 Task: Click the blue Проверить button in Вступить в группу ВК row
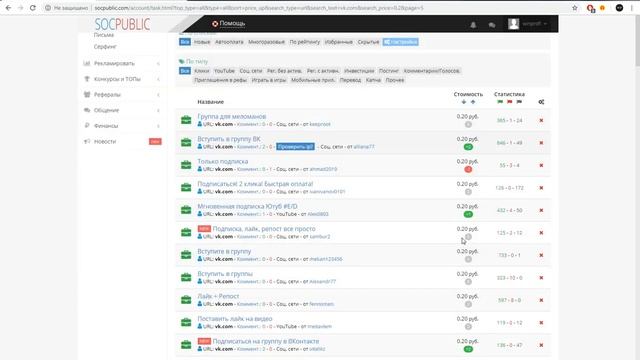pos(296,147)
